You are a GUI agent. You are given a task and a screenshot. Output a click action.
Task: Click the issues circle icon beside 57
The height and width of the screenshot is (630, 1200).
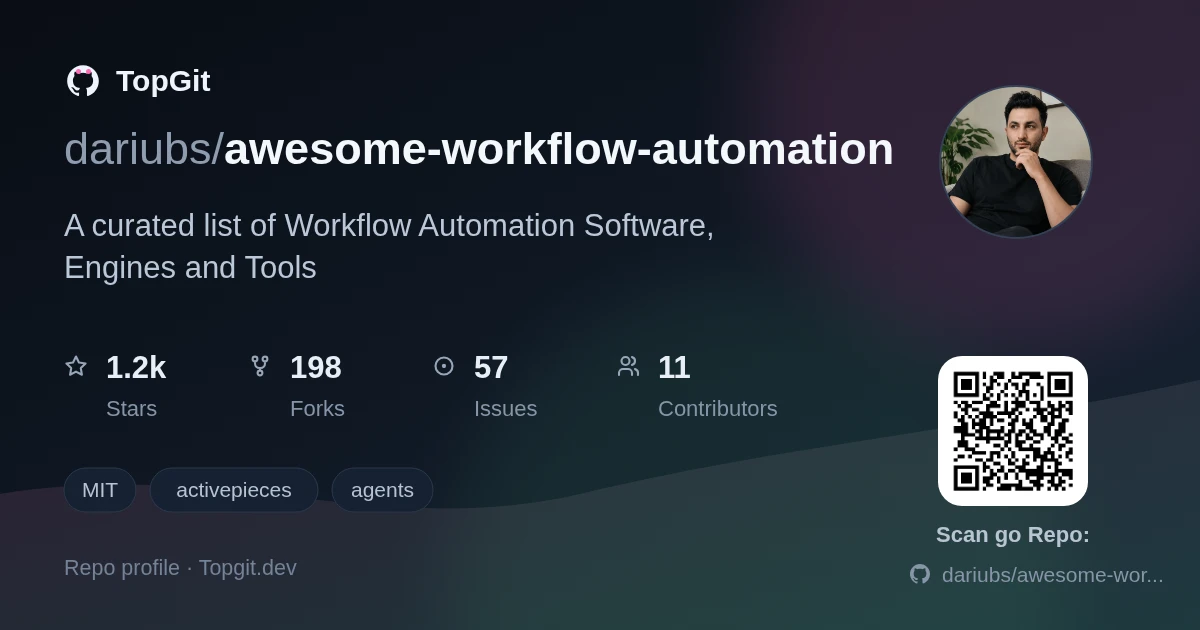coord(444,366)
